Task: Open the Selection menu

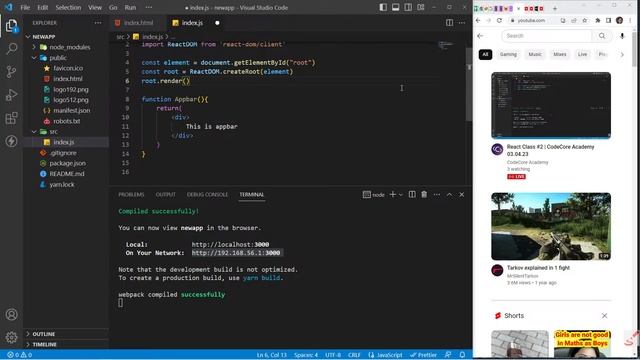Action: pyautogui.click(x=68, y=7)
